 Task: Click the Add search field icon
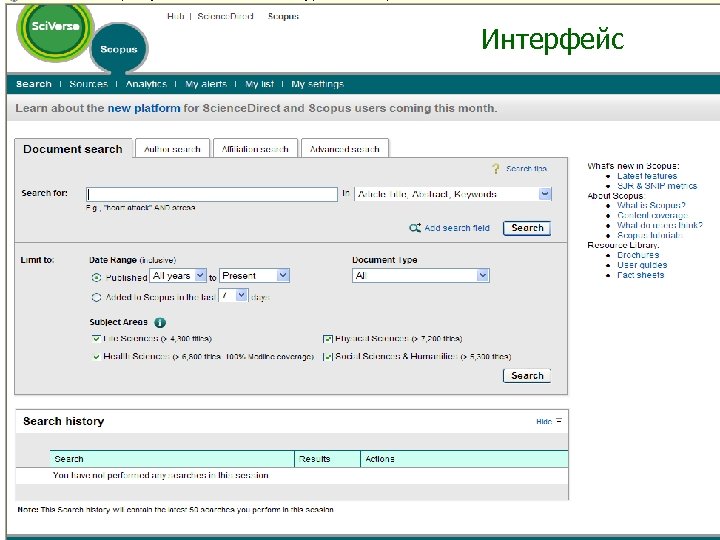[x=415, y=228]
